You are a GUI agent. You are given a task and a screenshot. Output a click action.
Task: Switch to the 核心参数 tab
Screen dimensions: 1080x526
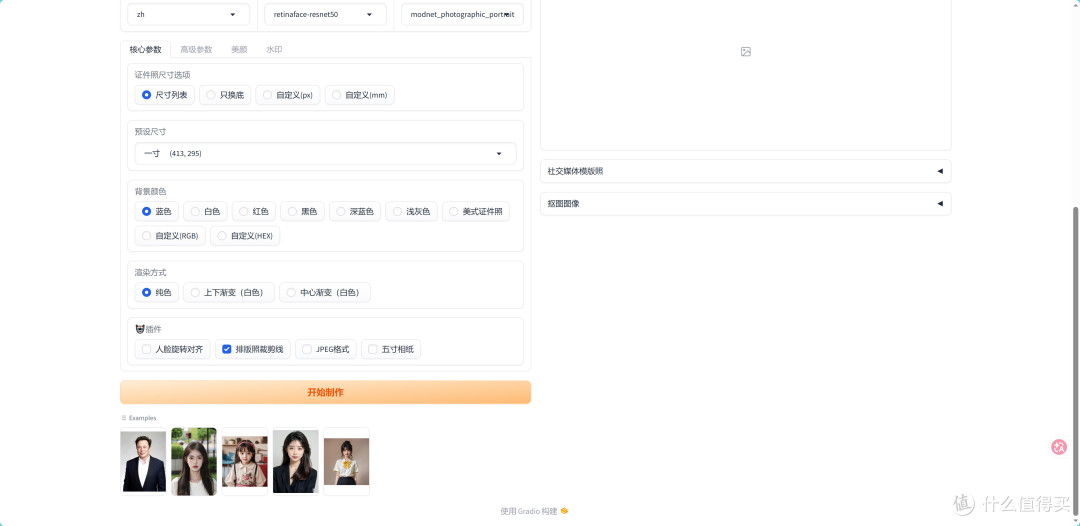145,50
